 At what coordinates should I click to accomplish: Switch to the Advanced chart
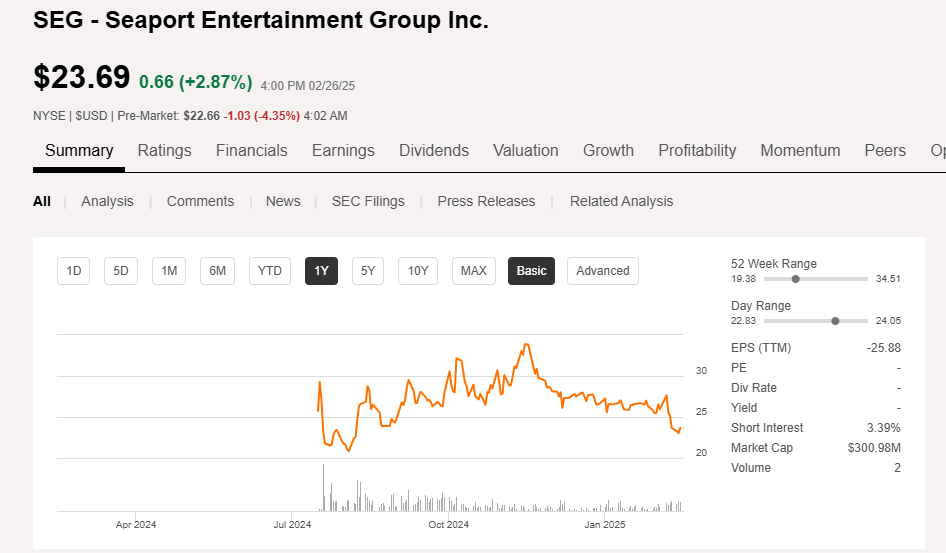point(603,271)
